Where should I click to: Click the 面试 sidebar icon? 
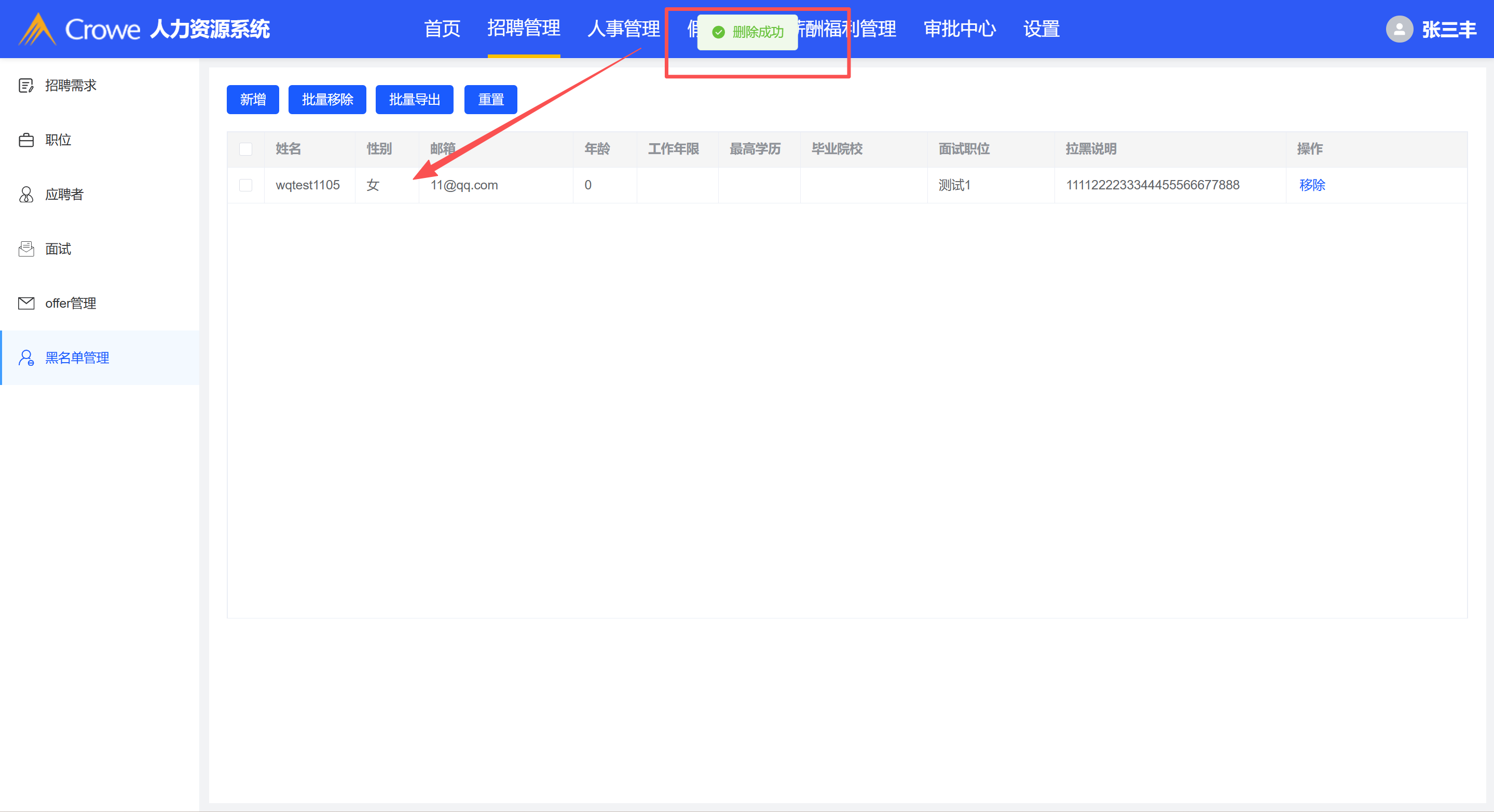point(26,250)
